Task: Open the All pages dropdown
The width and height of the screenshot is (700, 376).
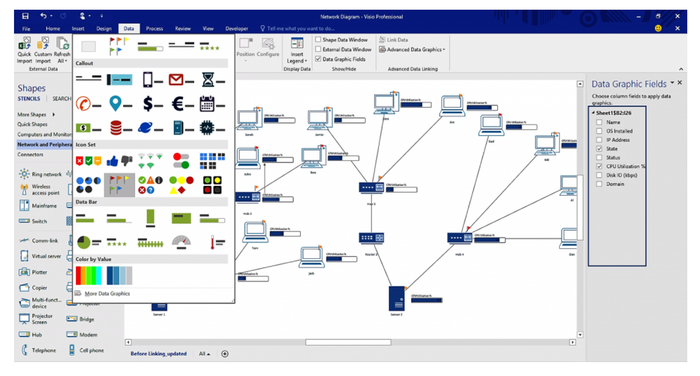Action: 204,354
